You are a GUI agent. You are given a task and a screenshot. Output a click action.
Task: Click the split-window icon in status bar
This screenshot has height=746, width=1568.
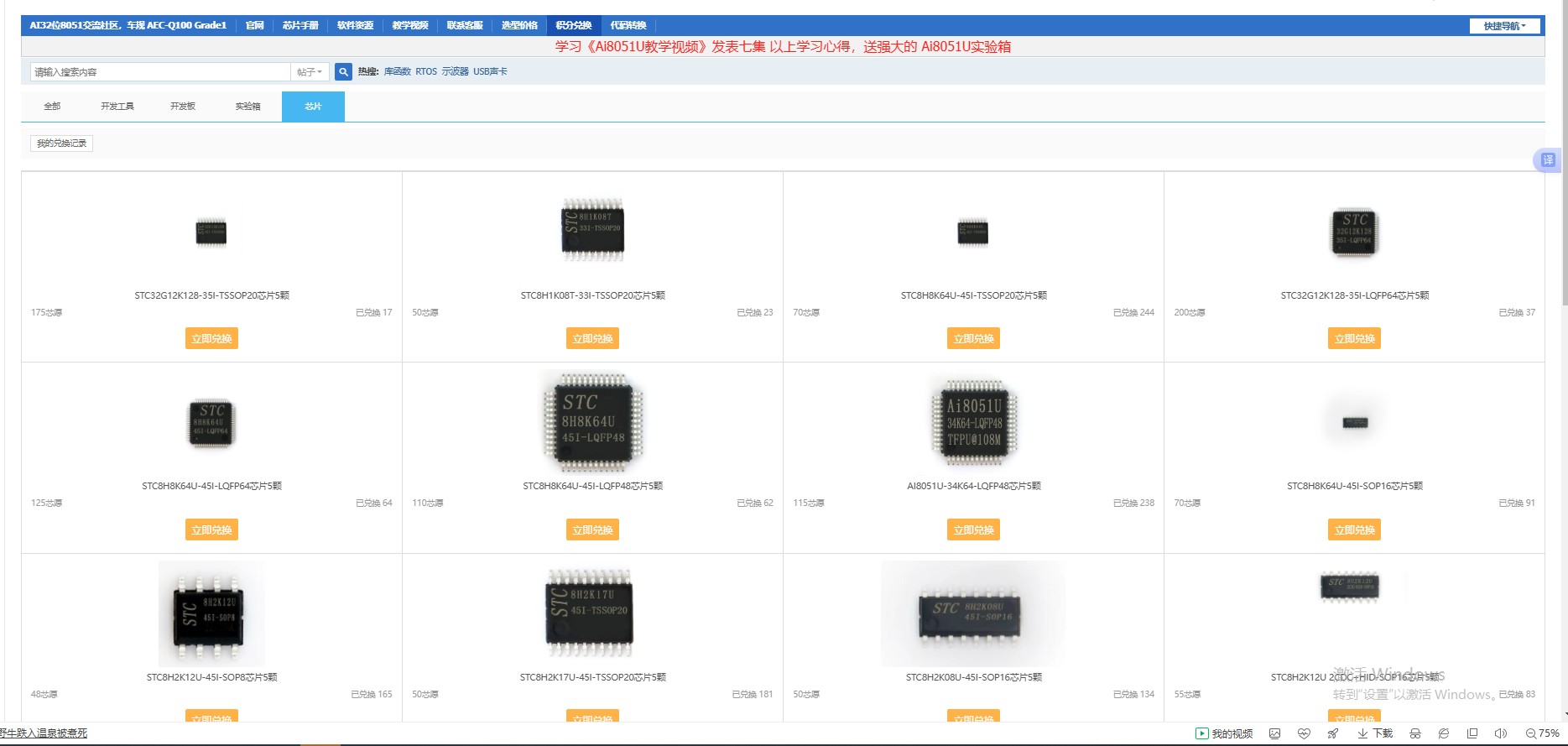1472,733
